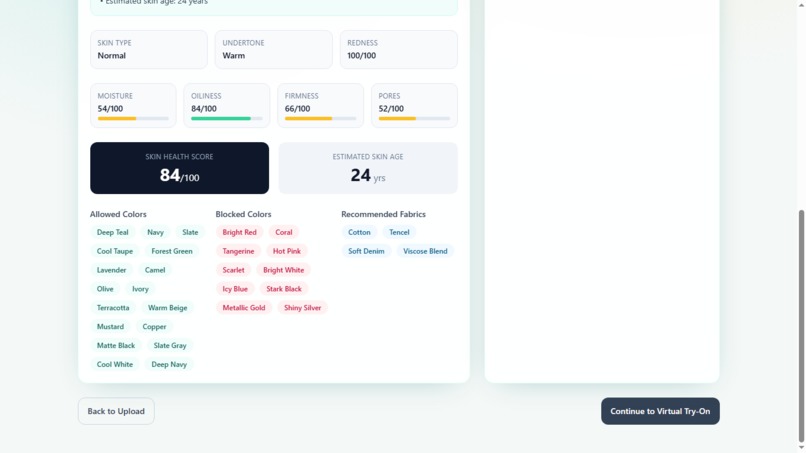Select the Soft Denim fabric chip
Screen dimensions: 806x453
point(366,251)
